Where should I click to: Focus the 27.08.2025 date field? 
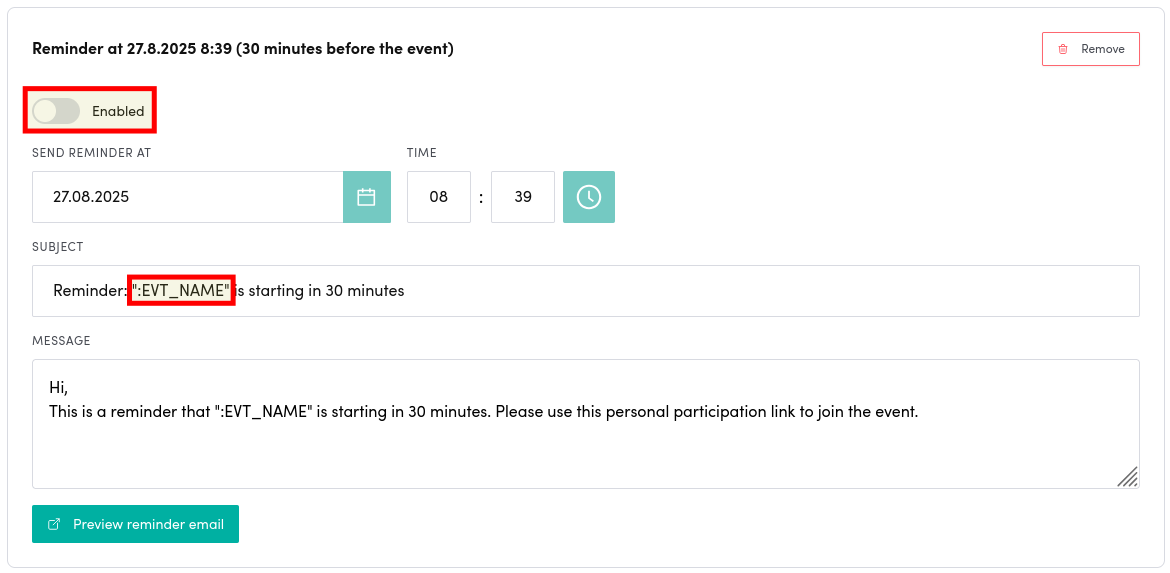(188, 197)
